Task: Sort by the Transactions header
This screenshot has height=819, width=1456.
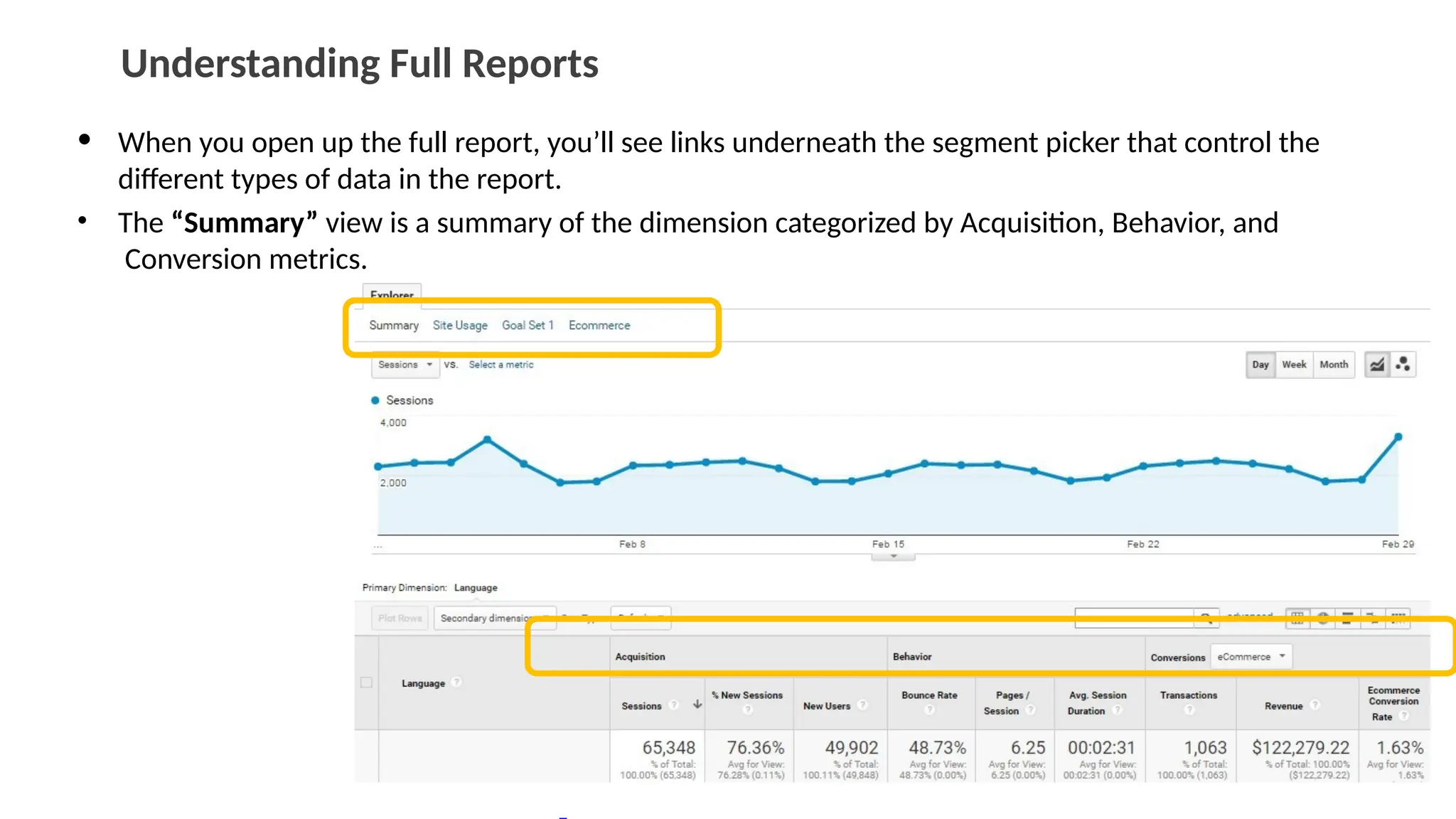Action: click(x=1189, y=695)
